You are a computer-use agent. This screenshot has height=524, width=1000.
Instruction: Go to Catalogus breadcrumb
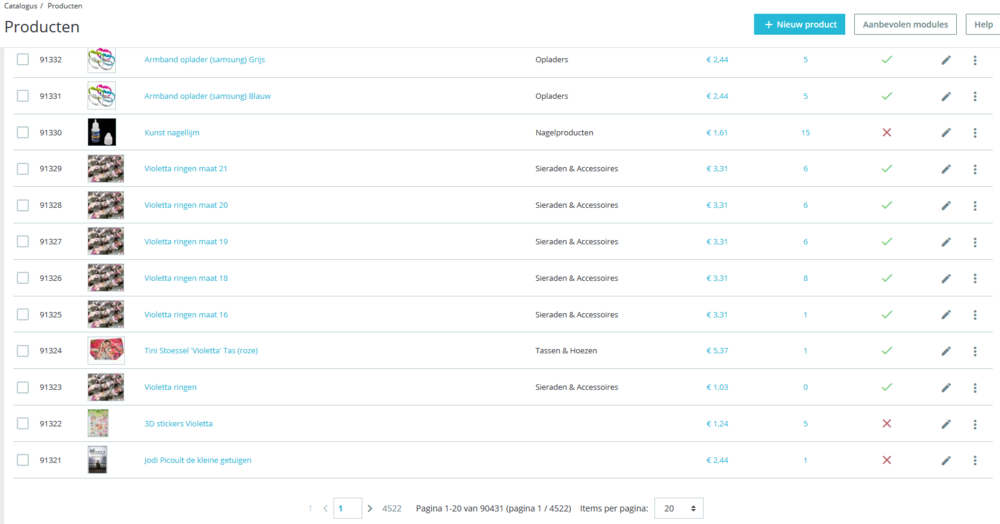(x=20, y=6)
